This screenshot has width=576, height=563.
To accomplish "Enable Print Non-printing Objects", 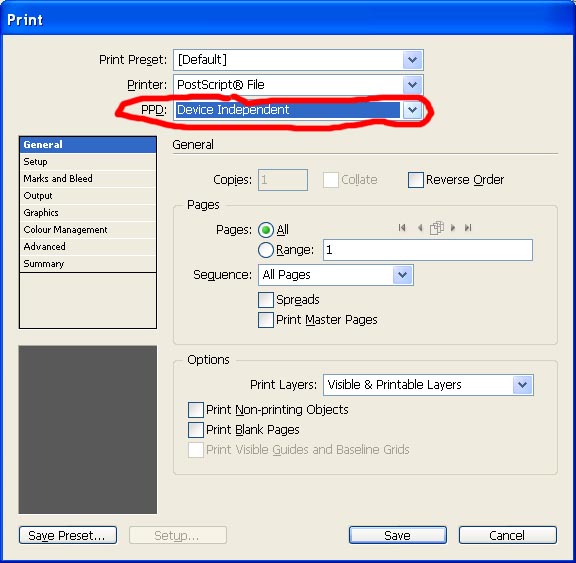I will point(195,410).
